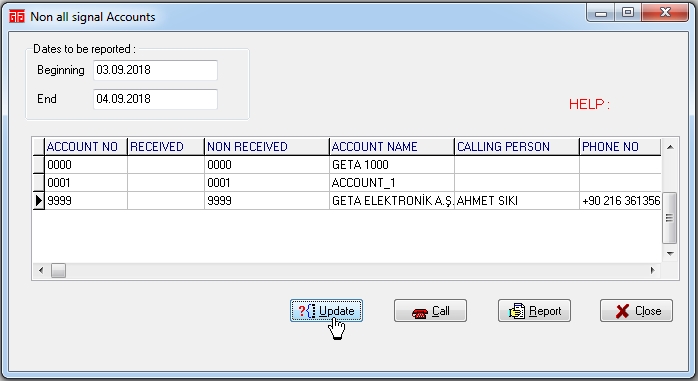698x381 pixels.
Task: Focus the End date field
Action: [x=155, y=99]
